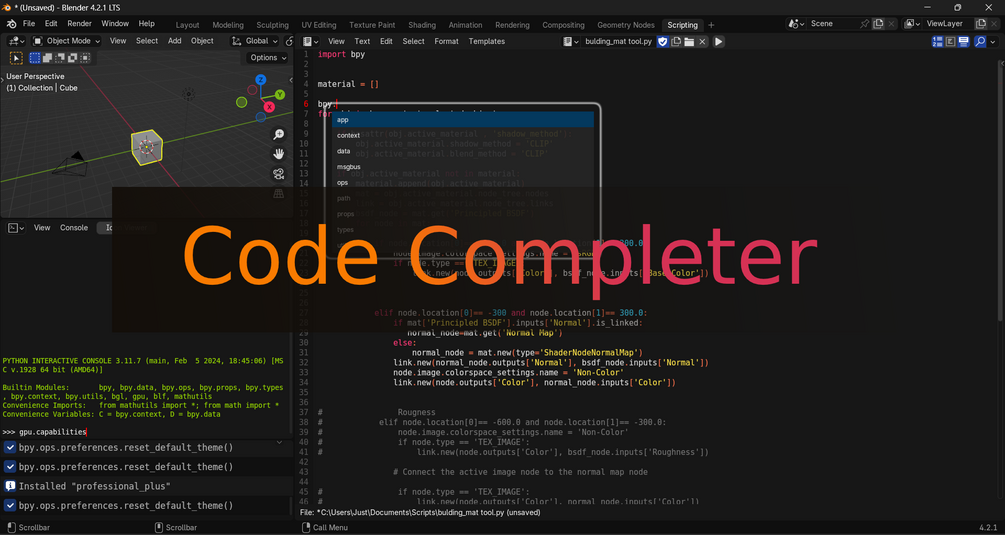Click the fake user shield icon for script
The image size is (1005, 535).
[x=663, y=42]
